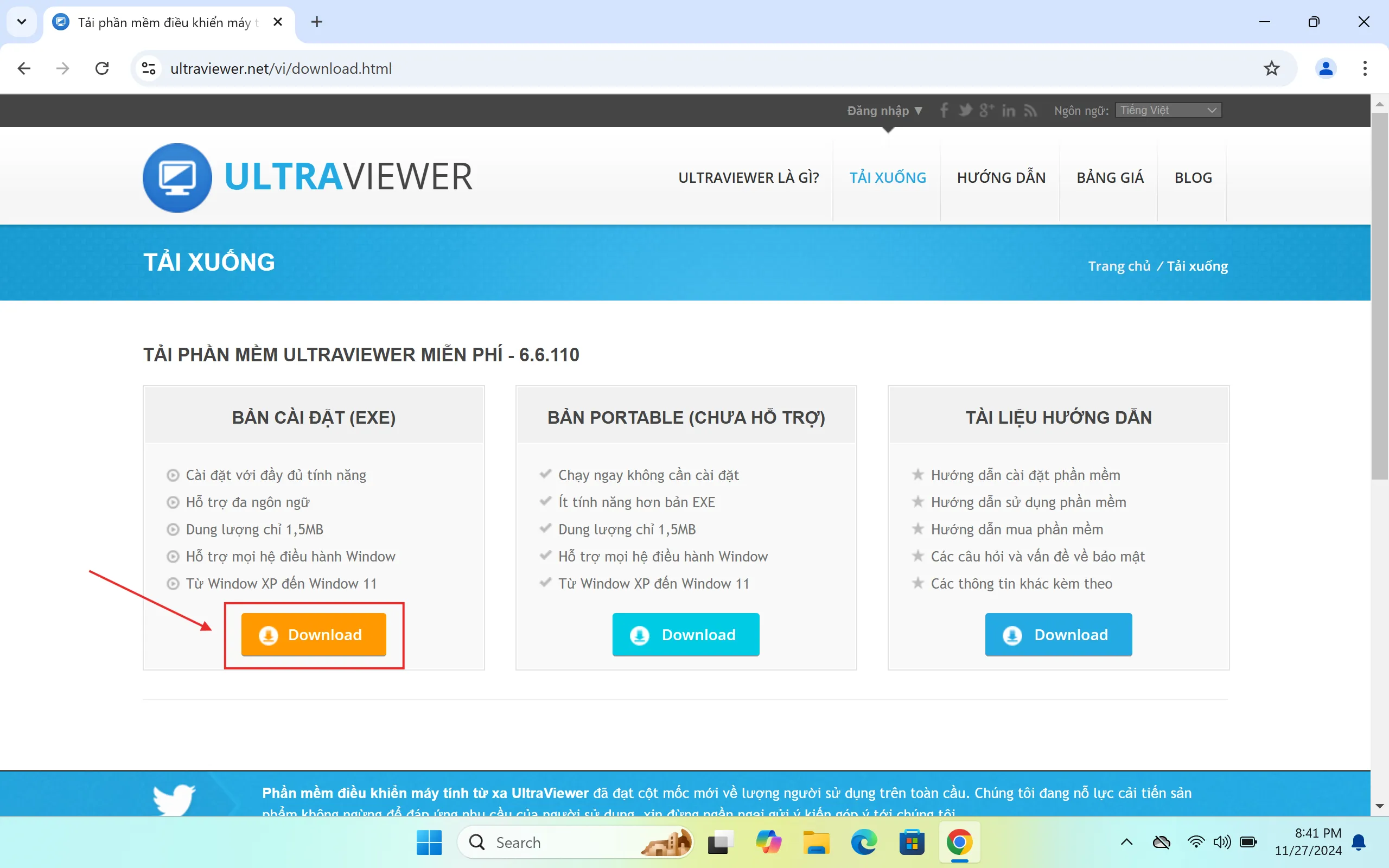
Task: Open Copilot from taskbar
Action: pyautogui.click(x=768, y=842)
